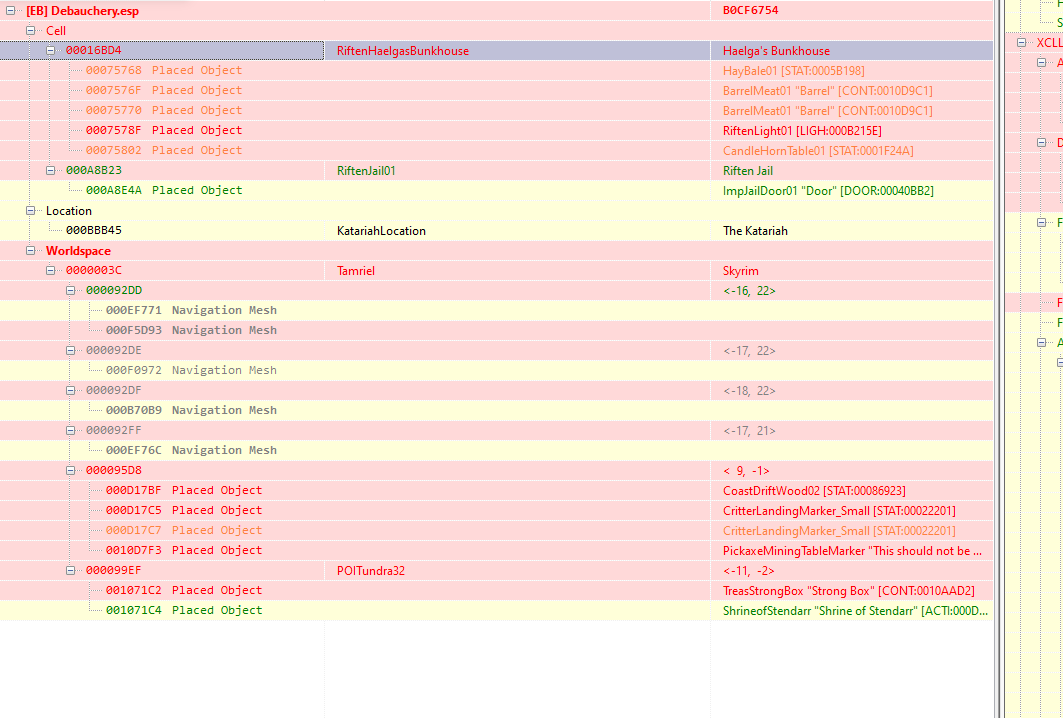
Task: Select the 000EF76C Navigation Mesh row
Action: [x=496, y=450]
